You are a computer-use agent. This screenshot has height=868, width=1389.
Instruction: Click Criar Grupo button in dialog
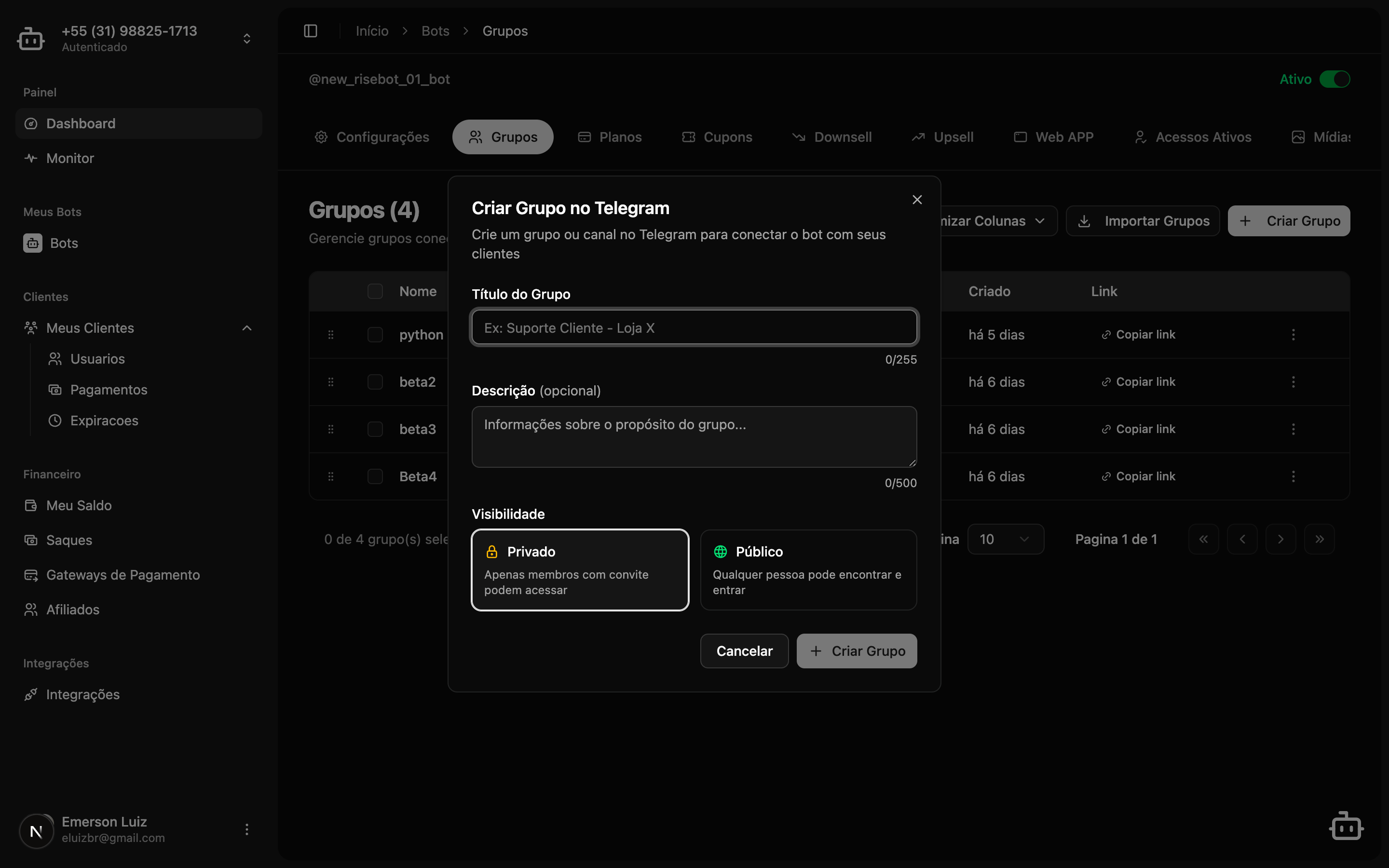coord(857,651)
